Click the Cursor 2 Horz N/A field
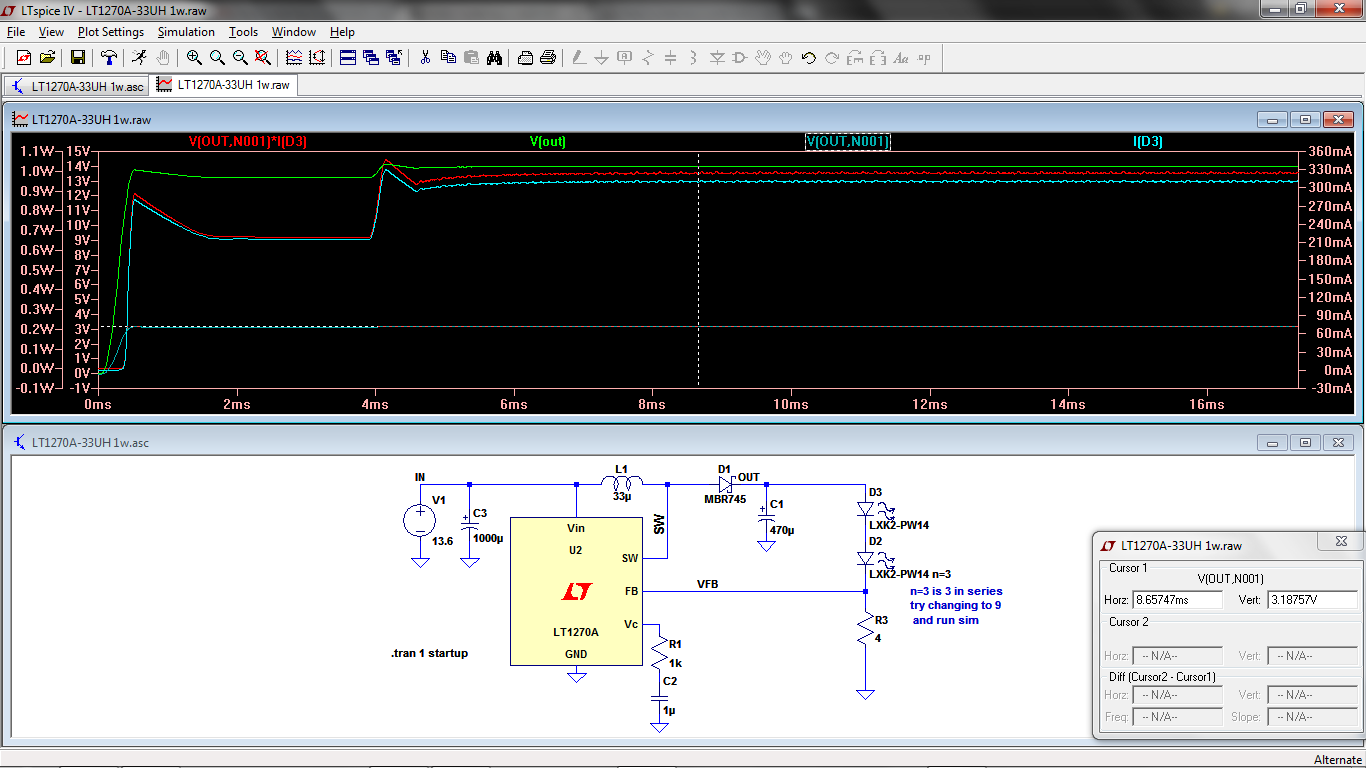This screenshot has height=768, width=1366. tap(1177, 656)
